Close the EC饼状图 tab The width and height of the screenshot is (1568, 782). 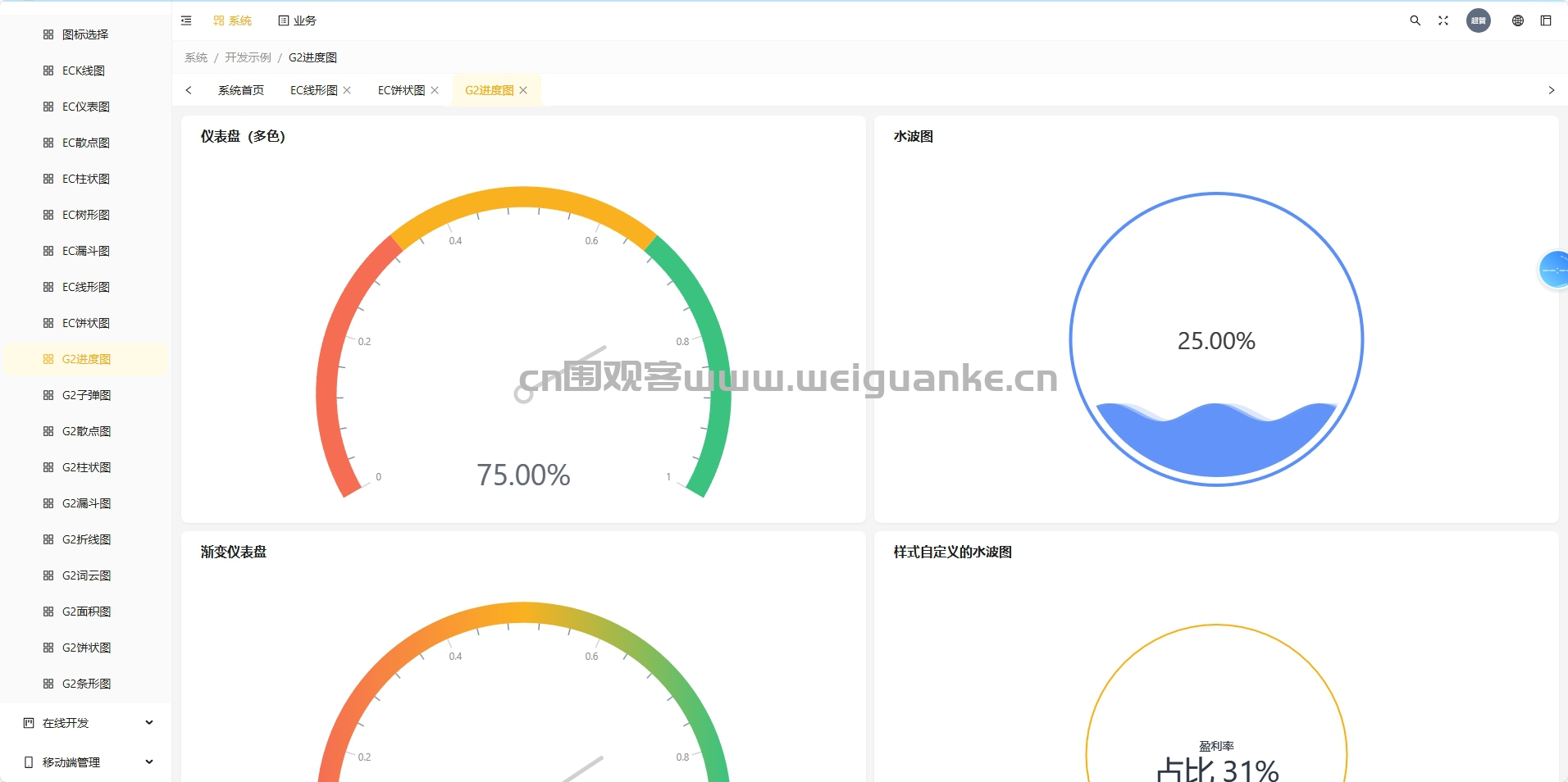point(435,90)
